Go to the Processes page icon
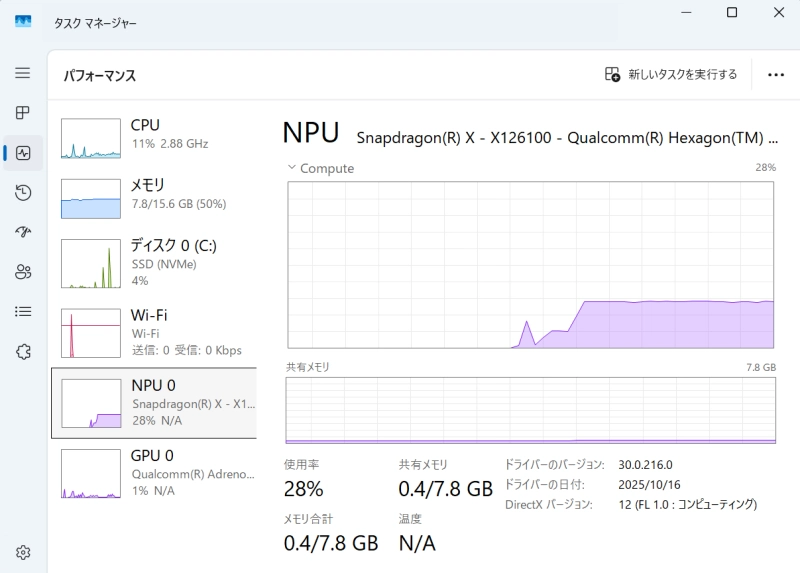Viewport: 800px width, 573px height. click(x=22, y=112)
